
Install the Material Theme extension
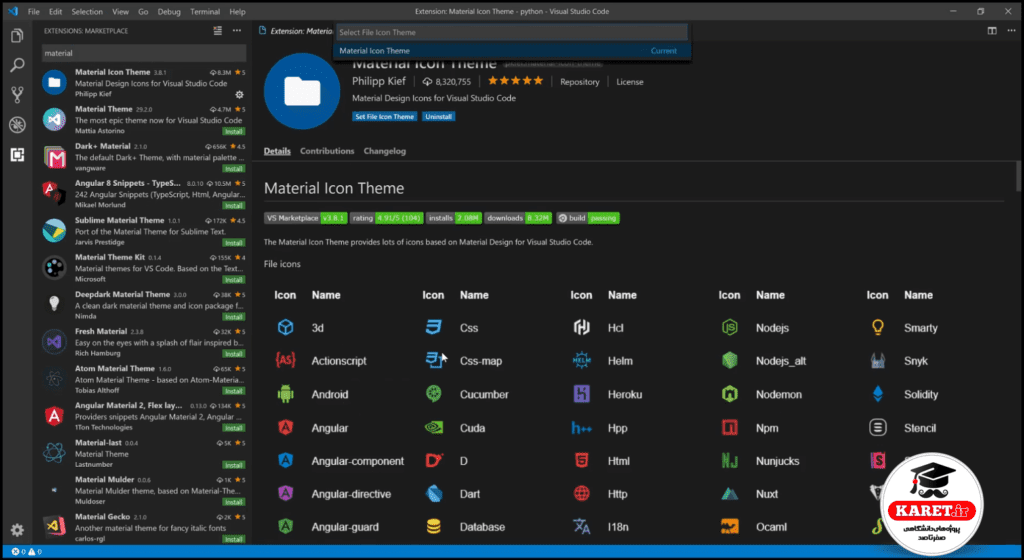click(233, 131)
